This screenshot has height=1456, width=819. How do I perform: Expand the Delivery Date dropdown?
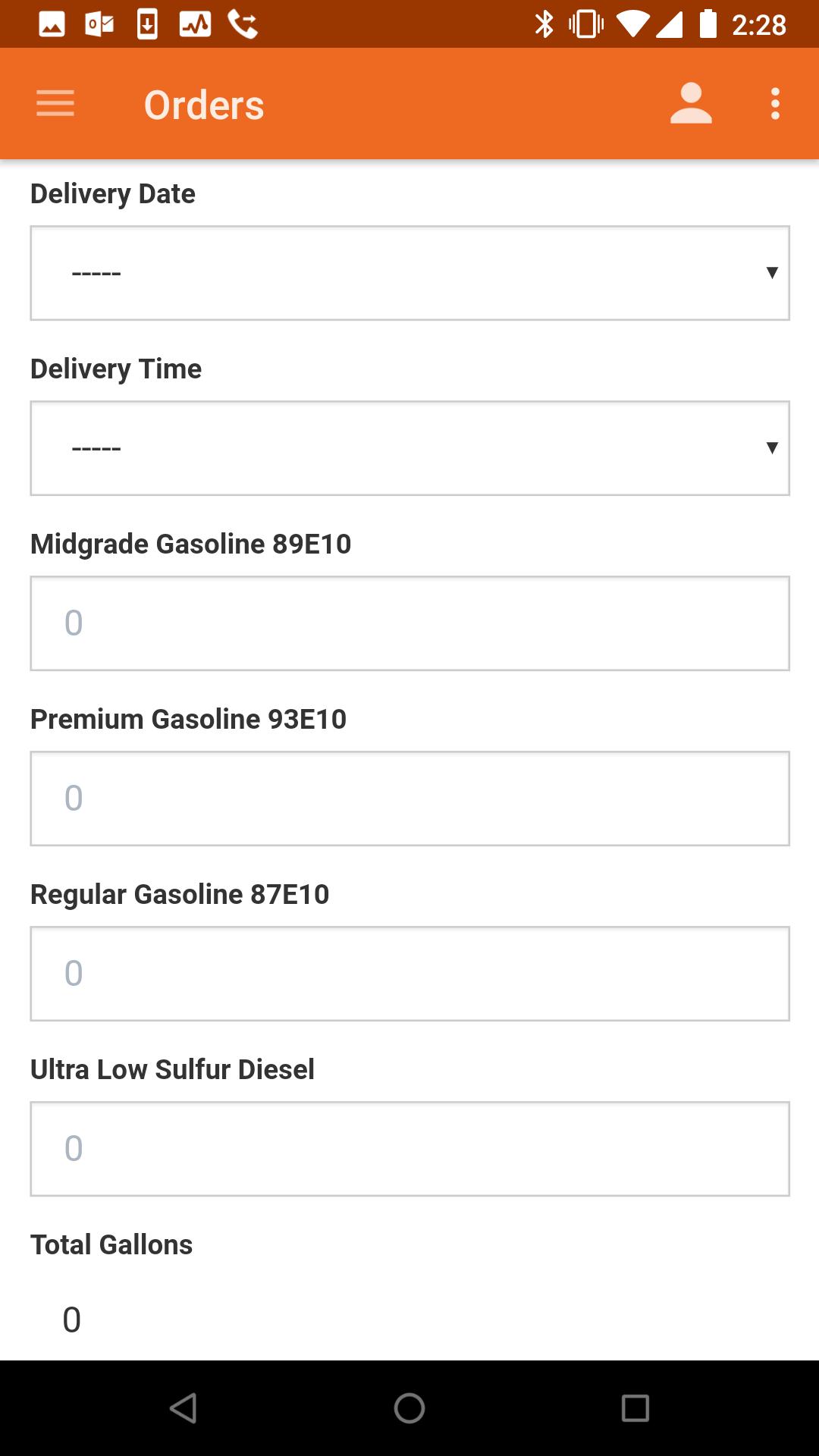(409, 273)
